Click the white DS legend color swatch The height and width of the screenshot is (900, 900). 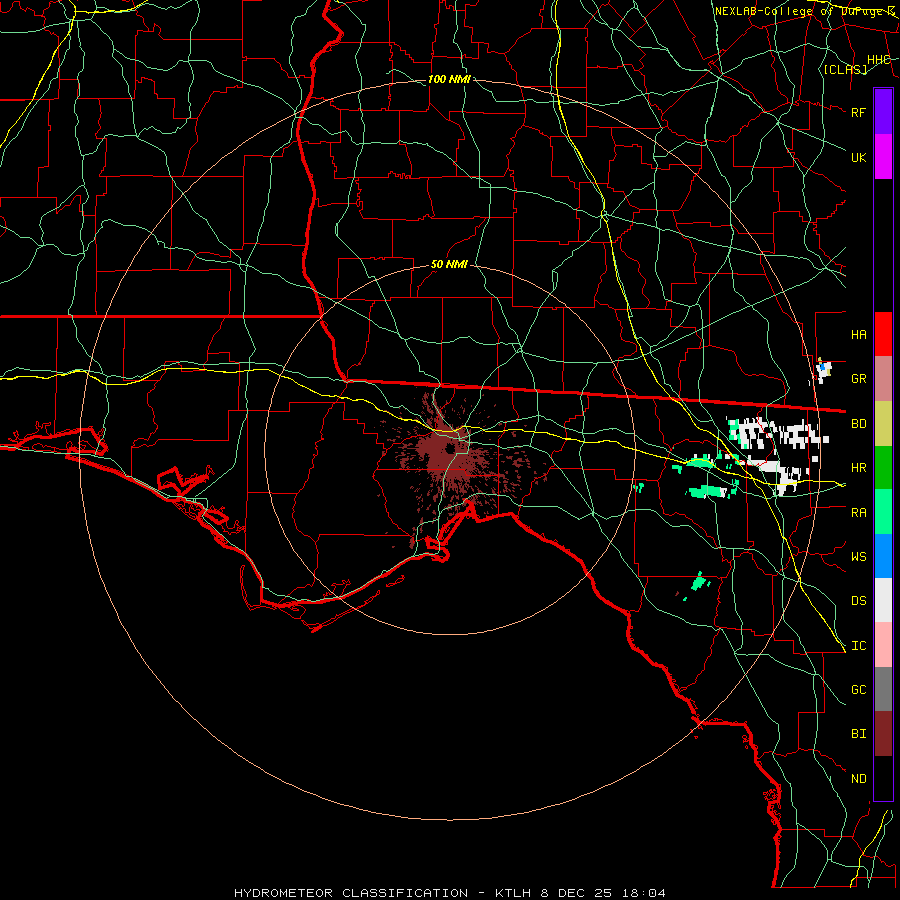coord(883,600)
